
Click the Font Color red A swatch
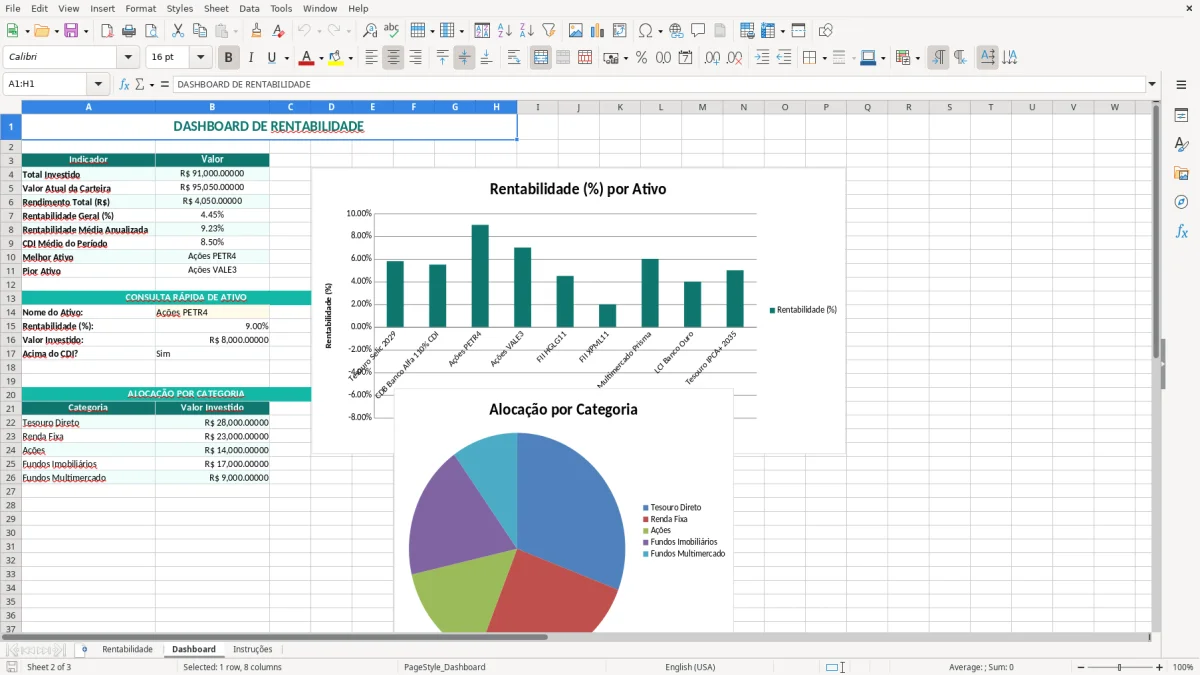(306, 58)
